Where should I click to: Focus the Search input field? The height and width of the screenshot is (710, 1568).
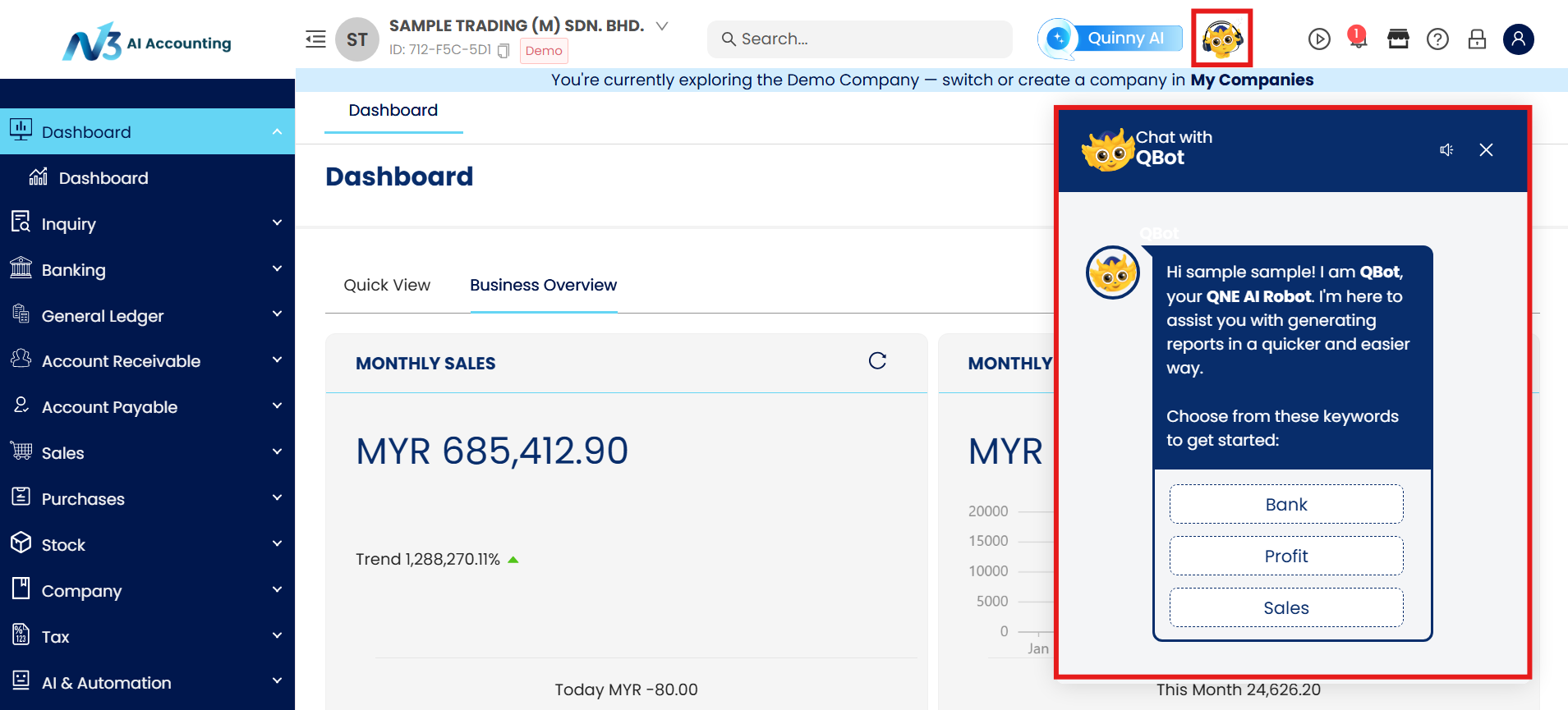[x=860, y=39]
